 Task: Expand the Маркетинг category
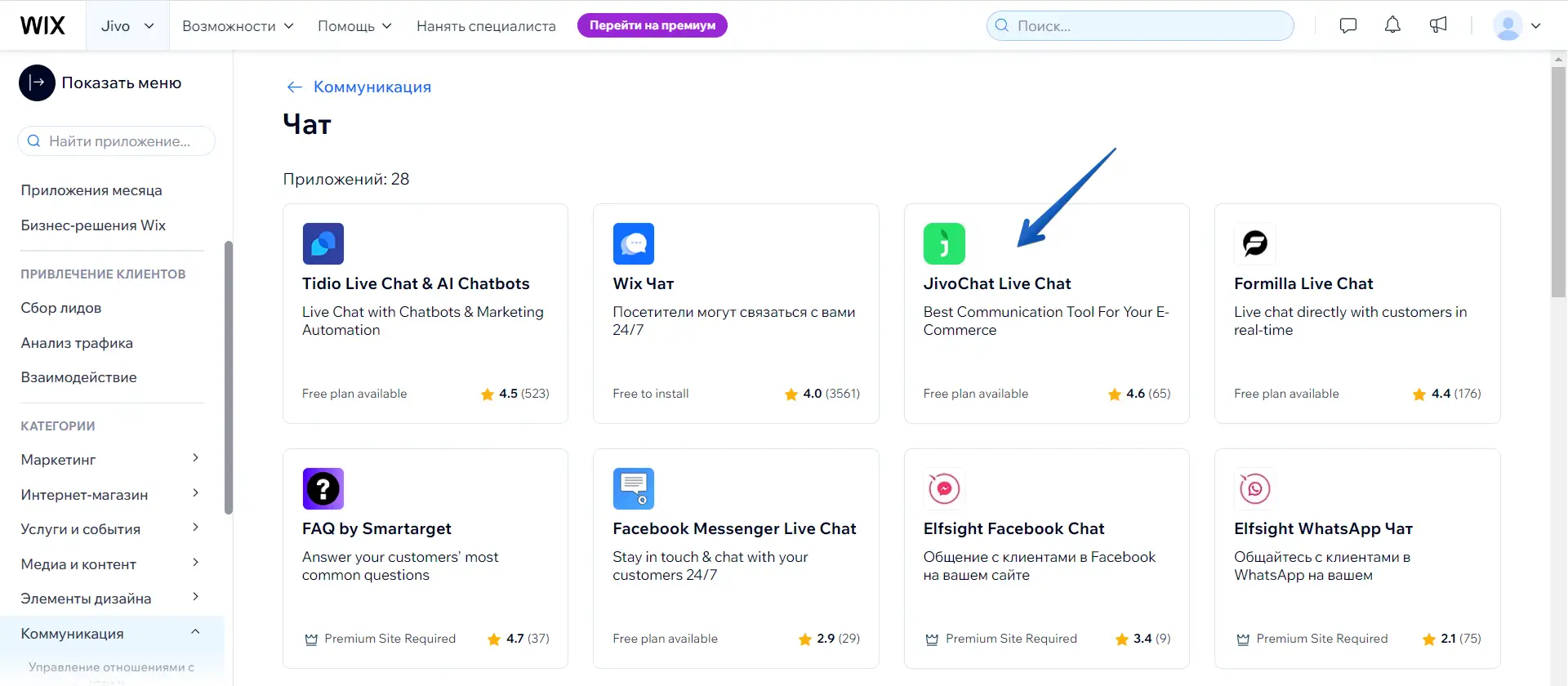tap(110, 460)
